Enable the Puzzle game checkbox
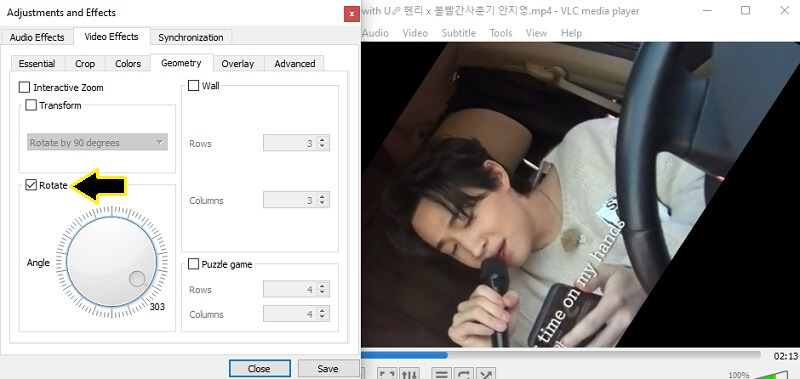 pyautogui.click(x=193, y=264)
